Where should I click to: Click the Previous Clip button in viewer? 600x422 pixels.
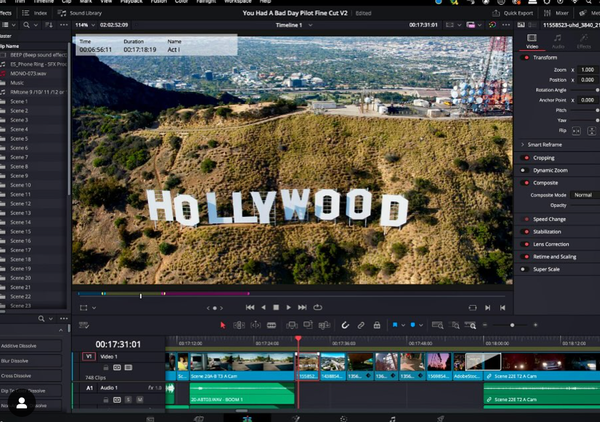502,308
